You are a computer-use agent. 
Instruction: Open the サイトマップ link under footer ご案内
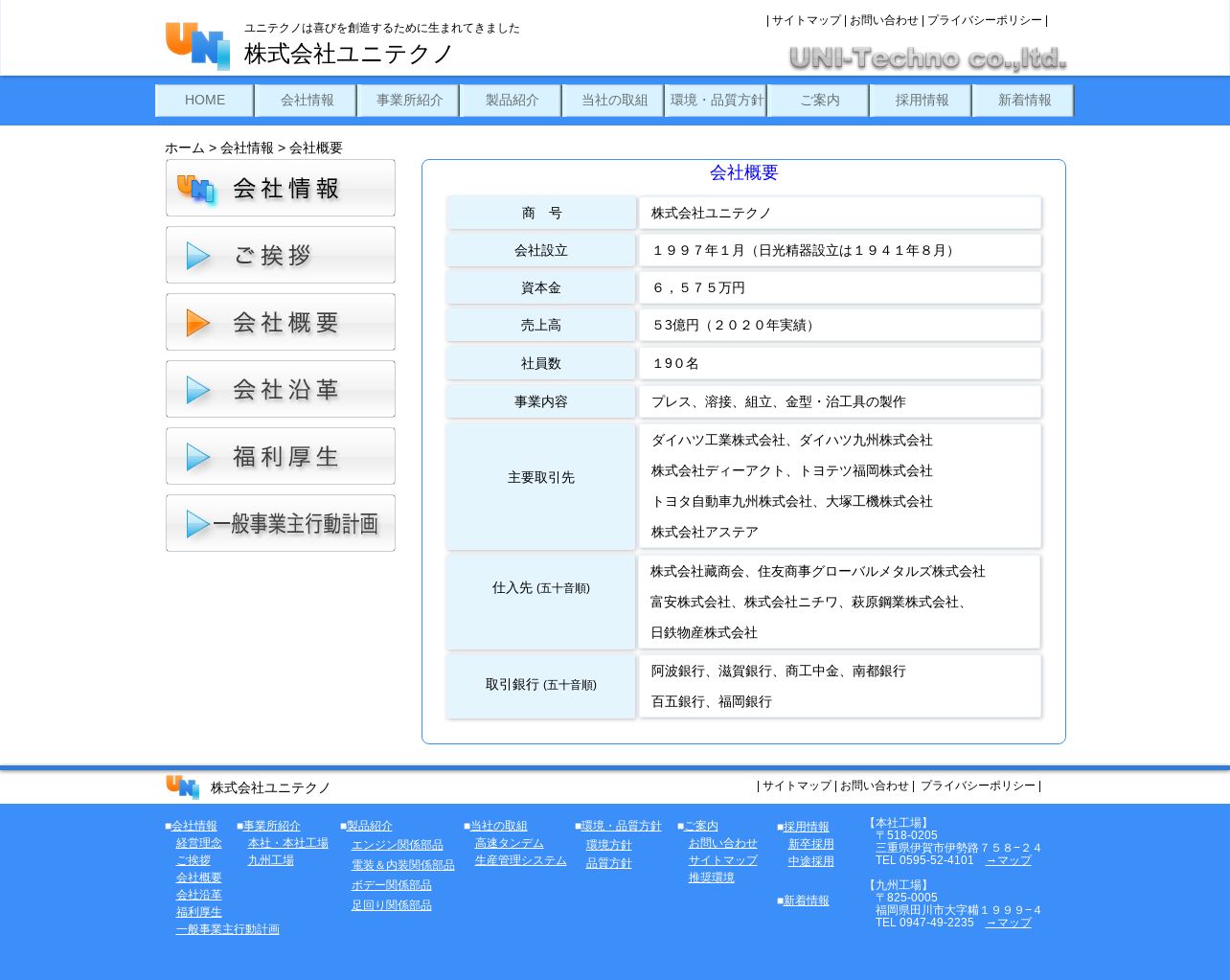(x=723, y=860)
